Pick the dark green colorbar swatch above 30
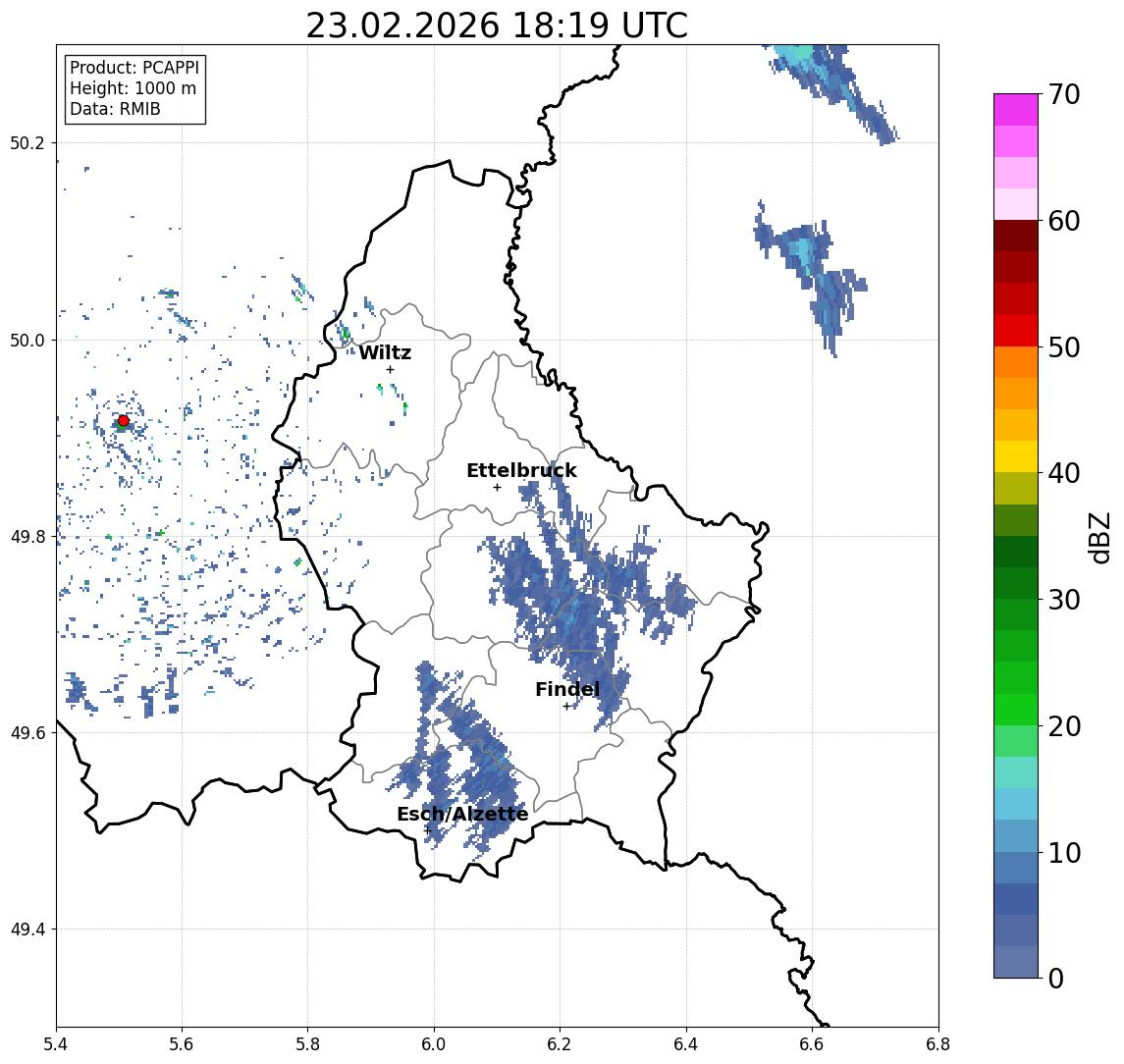Viewport: 1124px width, 1064px height. [1016, 583]
